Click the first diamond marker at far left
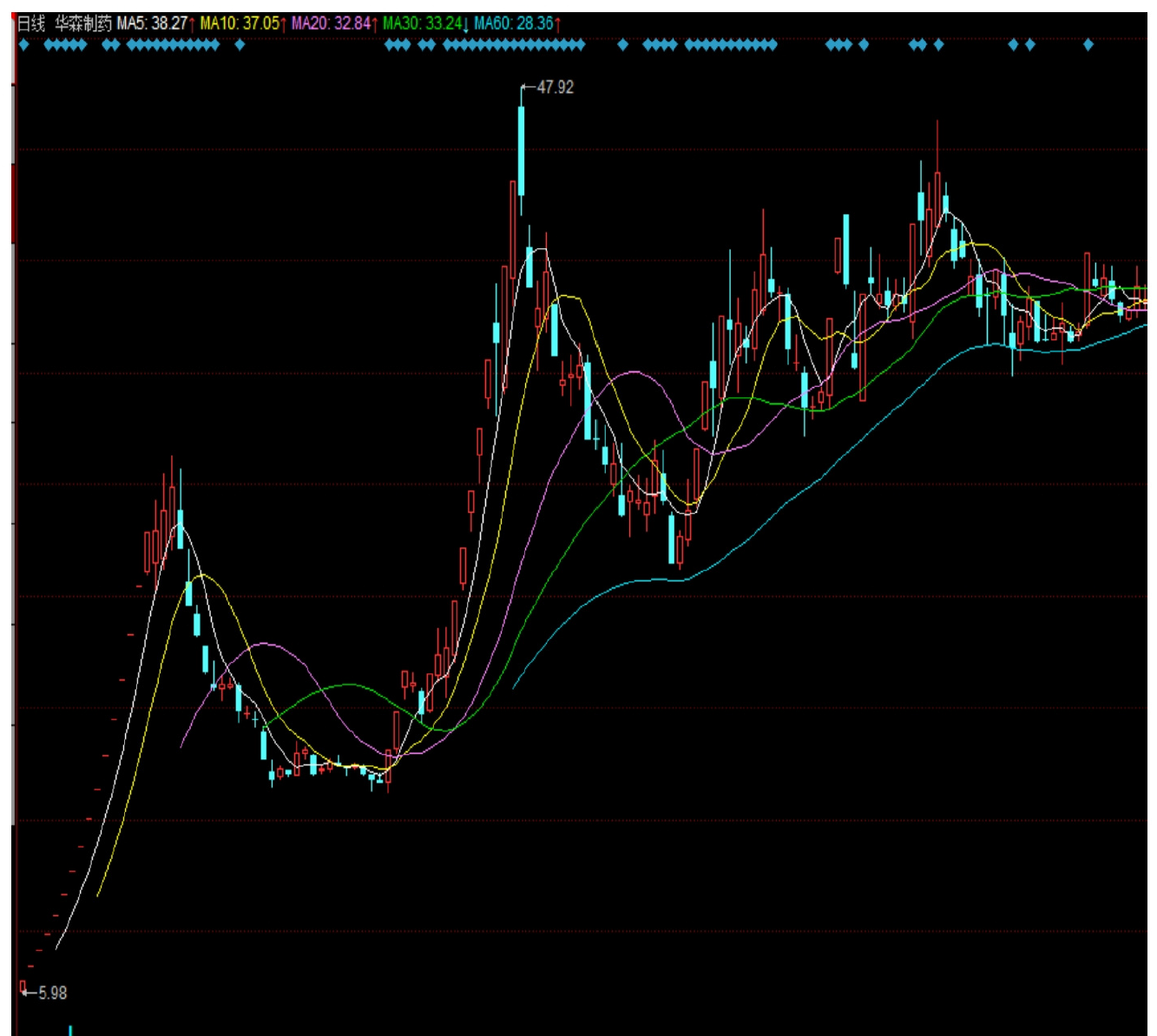 [x=24, y=44]
